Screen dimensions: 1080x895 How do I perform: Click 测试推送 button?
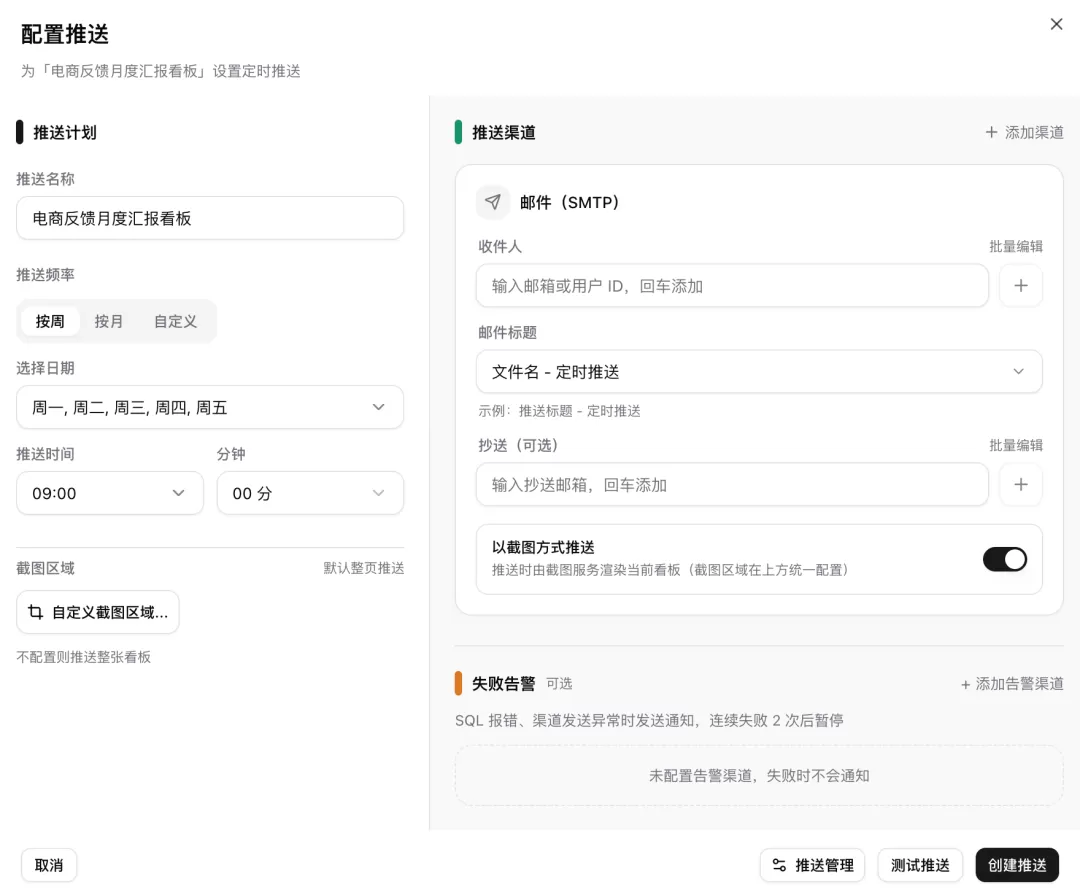920,865
